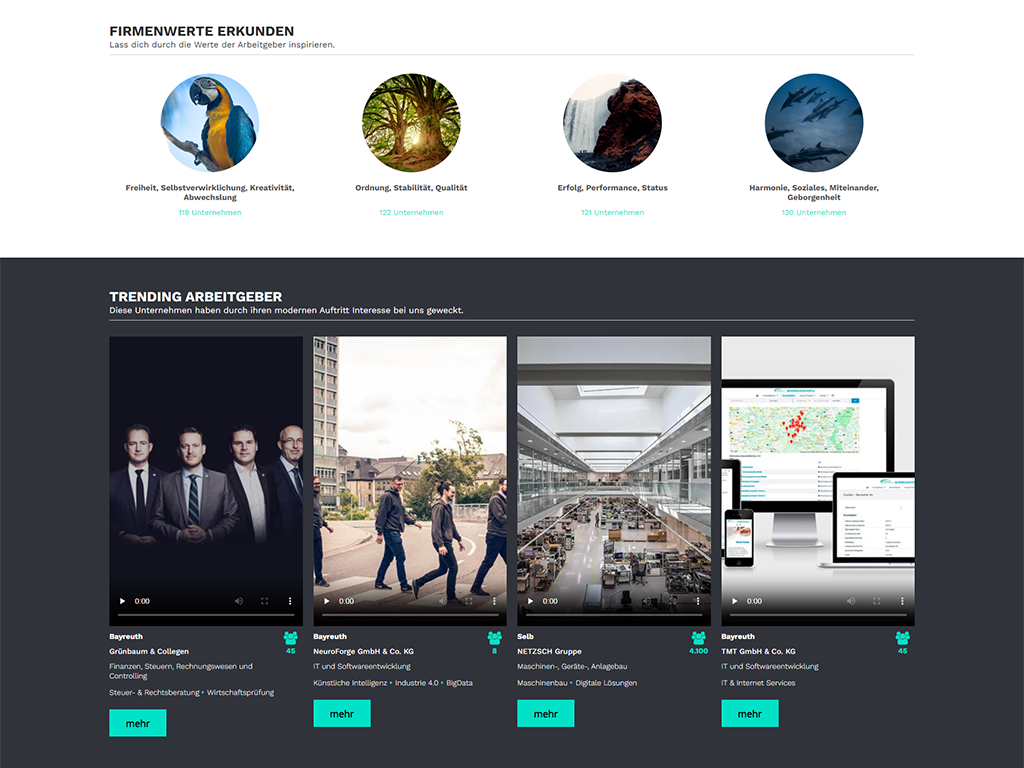Toggle mute on the TMT GmbH video
This screenshot has height=768, width=1024.
coord(850,601)
